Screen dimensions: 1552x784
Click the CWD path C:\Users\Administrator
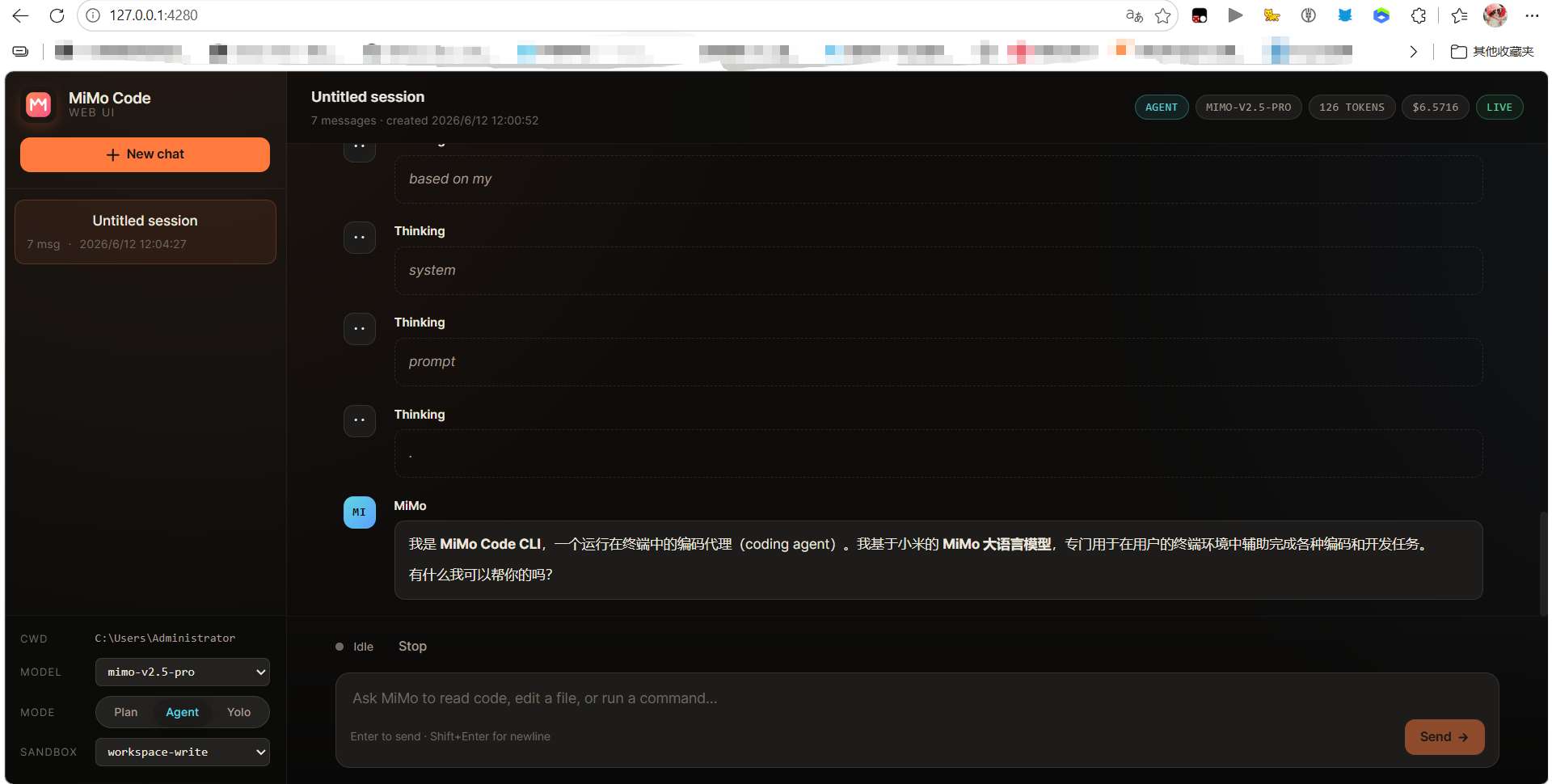pos(165,639)
